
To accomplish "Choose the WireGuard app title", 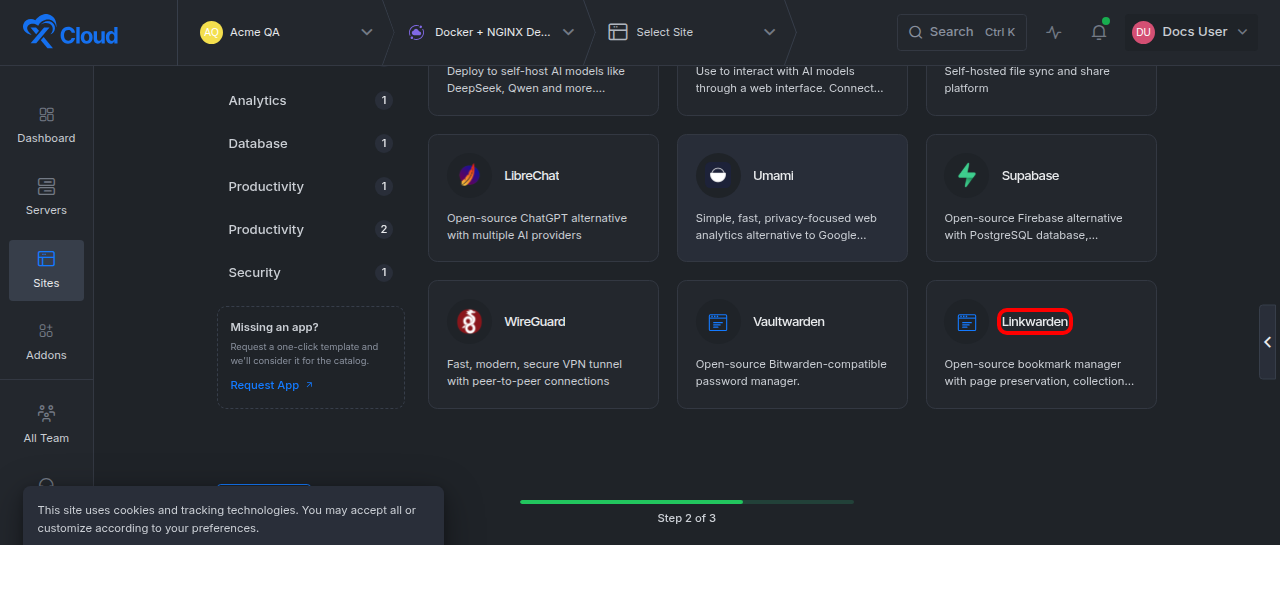I will [535, 322].
